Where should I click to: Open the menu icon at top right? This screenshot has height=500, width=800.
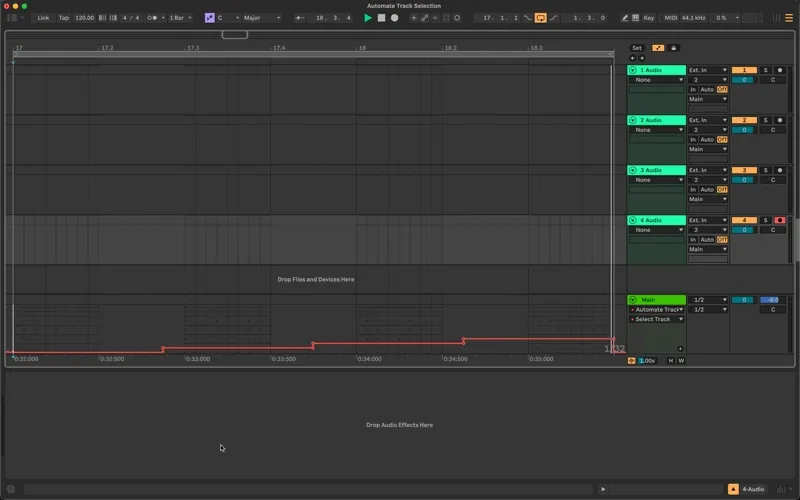[789, 18]
